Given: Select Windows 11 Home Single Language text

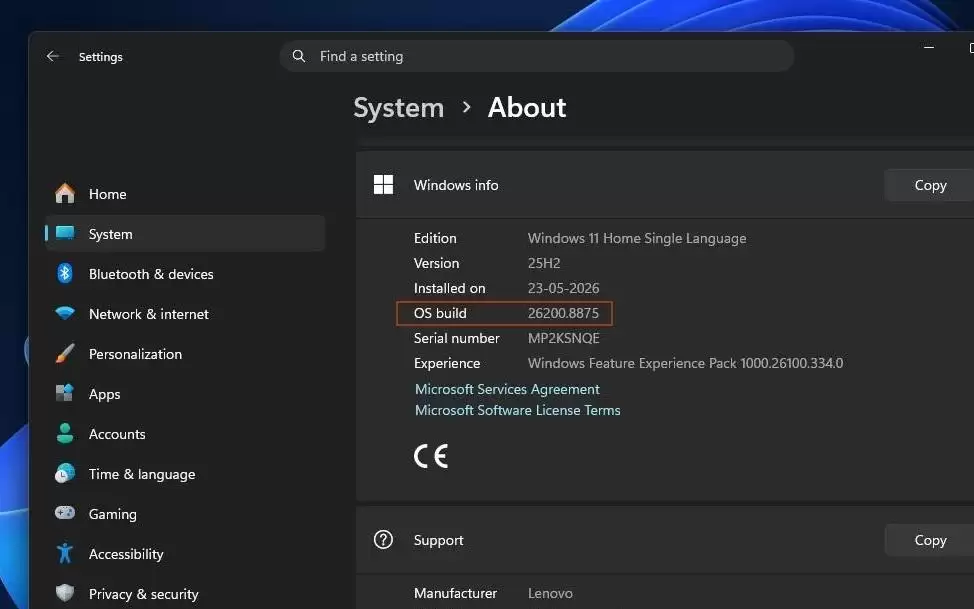Looking at the screenshot, I should [x=637, y=238].
